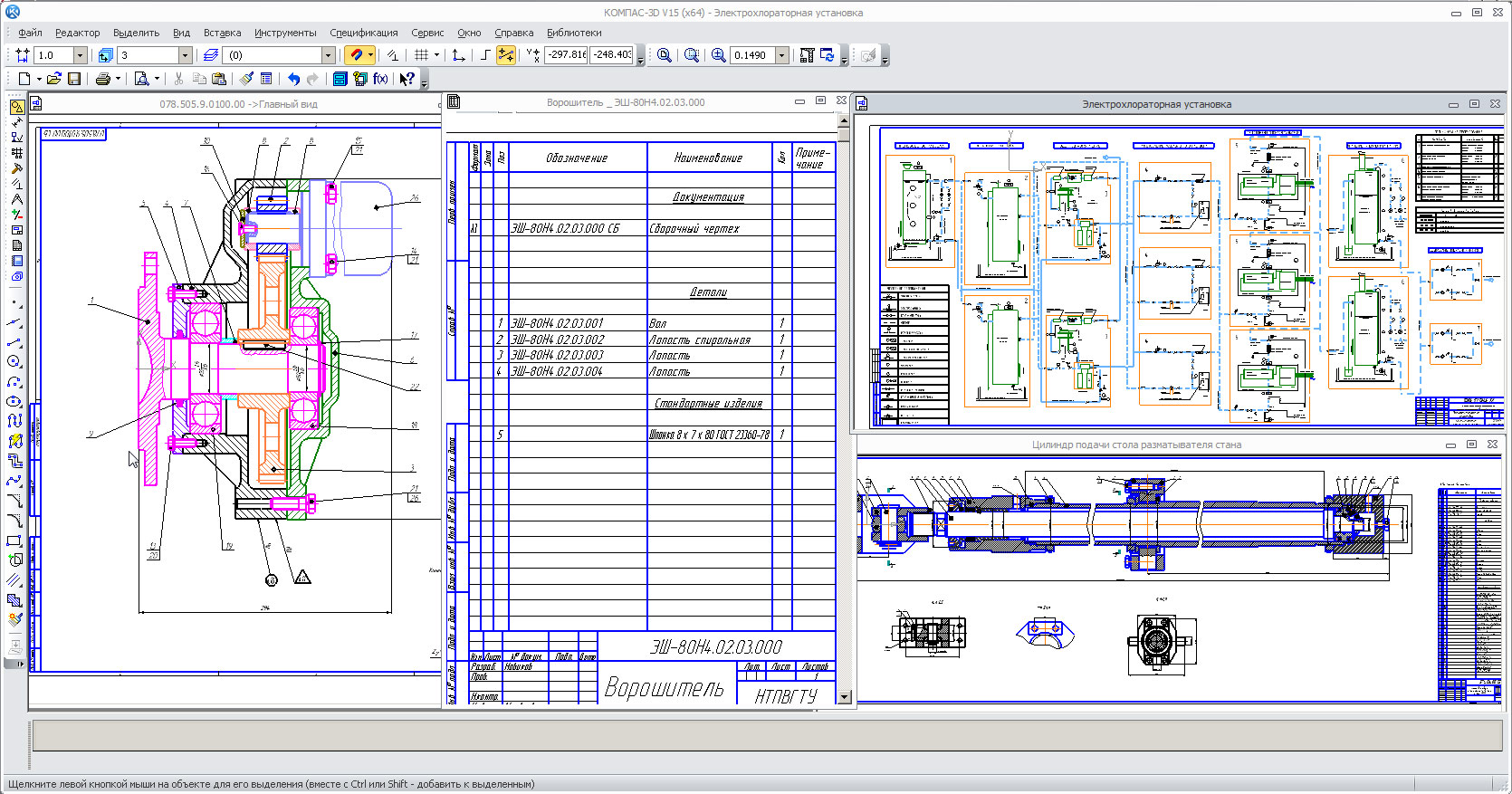Click the Стандартные изделия section heading
This screenshot has height=794, width=1512.
tap(709, 404)
